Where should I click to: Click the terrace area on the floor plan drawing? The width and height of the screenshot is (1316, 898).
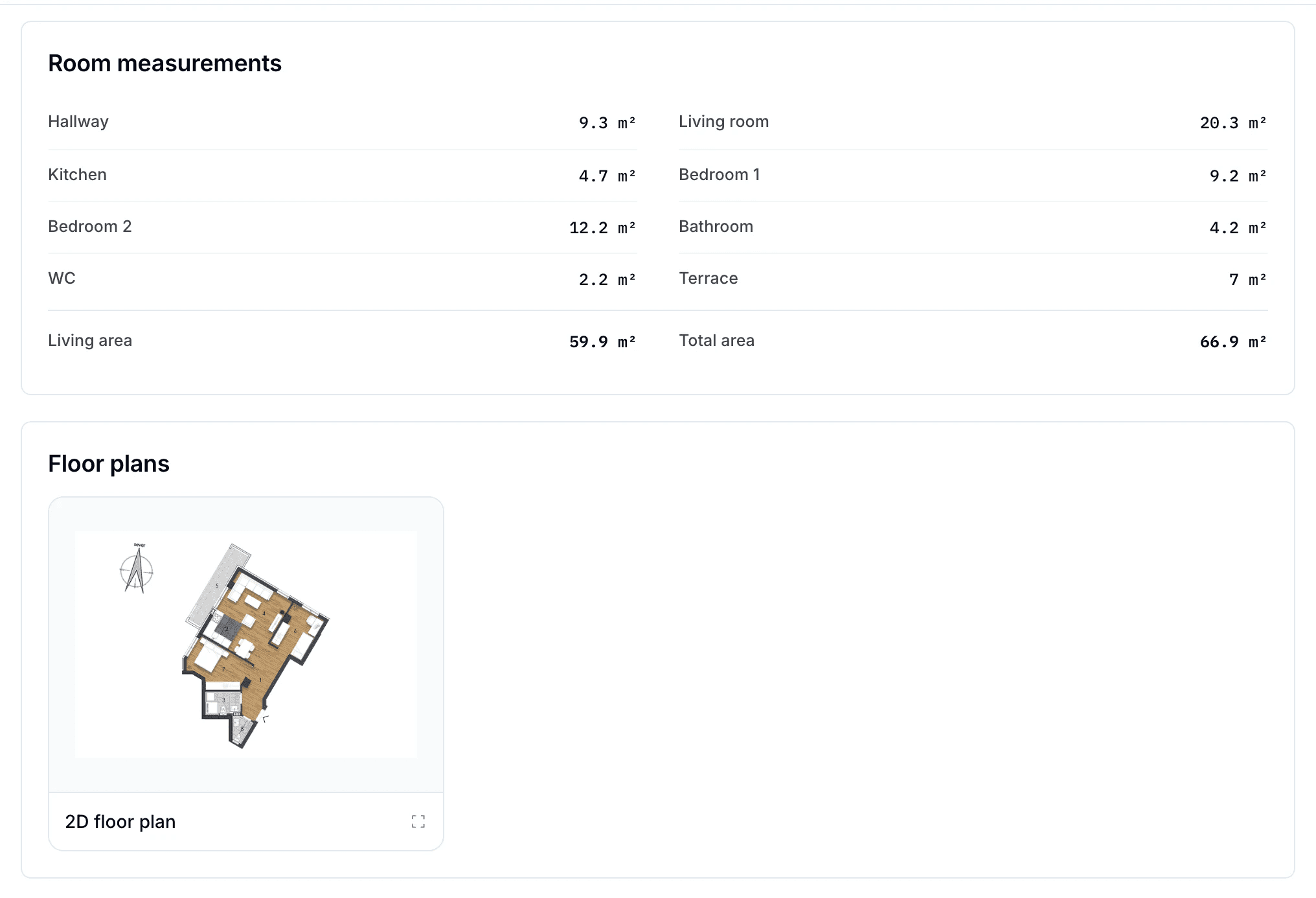pyautogui.click(x=216, y=586)
